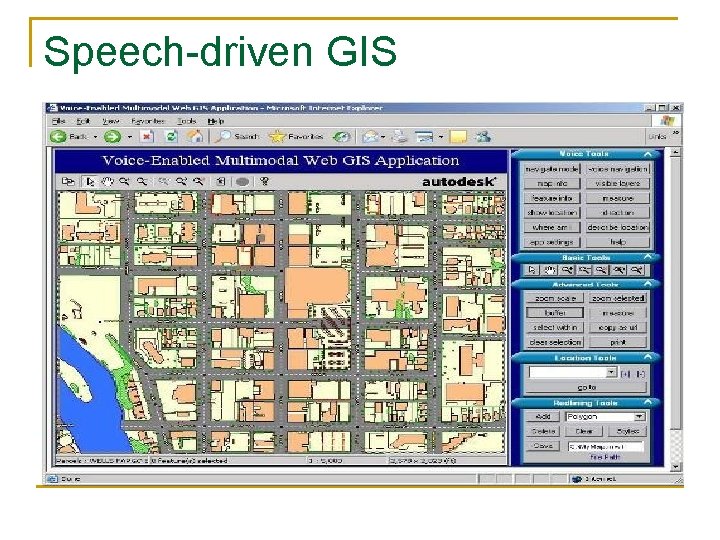Open the Polygon shape dropdown
Screen dimensions: 720x540
[x=639, y=416]
